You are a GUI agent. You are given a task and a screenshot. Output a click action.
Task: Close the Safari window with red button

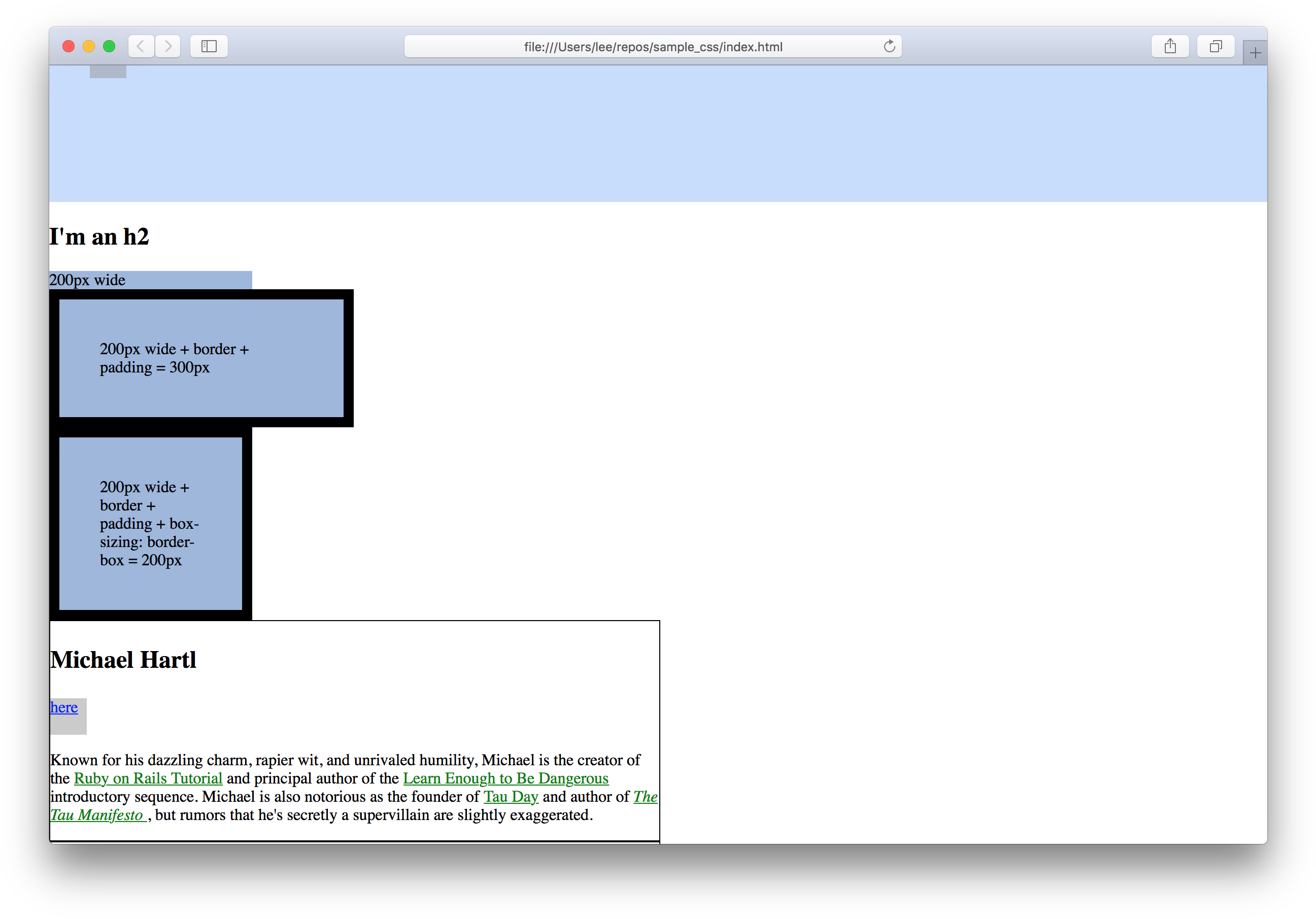pyautogui.click(x=68, y=46)
